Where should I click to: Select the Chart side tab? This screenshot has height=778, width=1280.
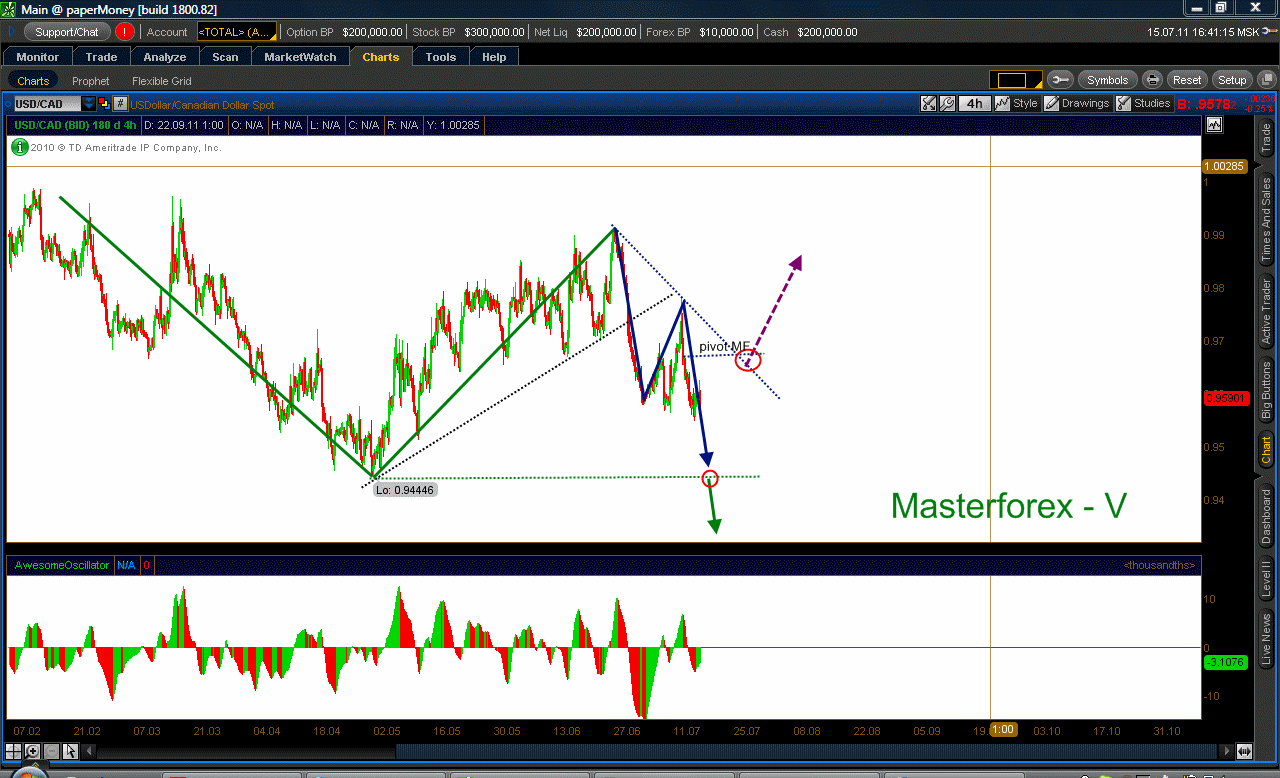(1266, 449)
